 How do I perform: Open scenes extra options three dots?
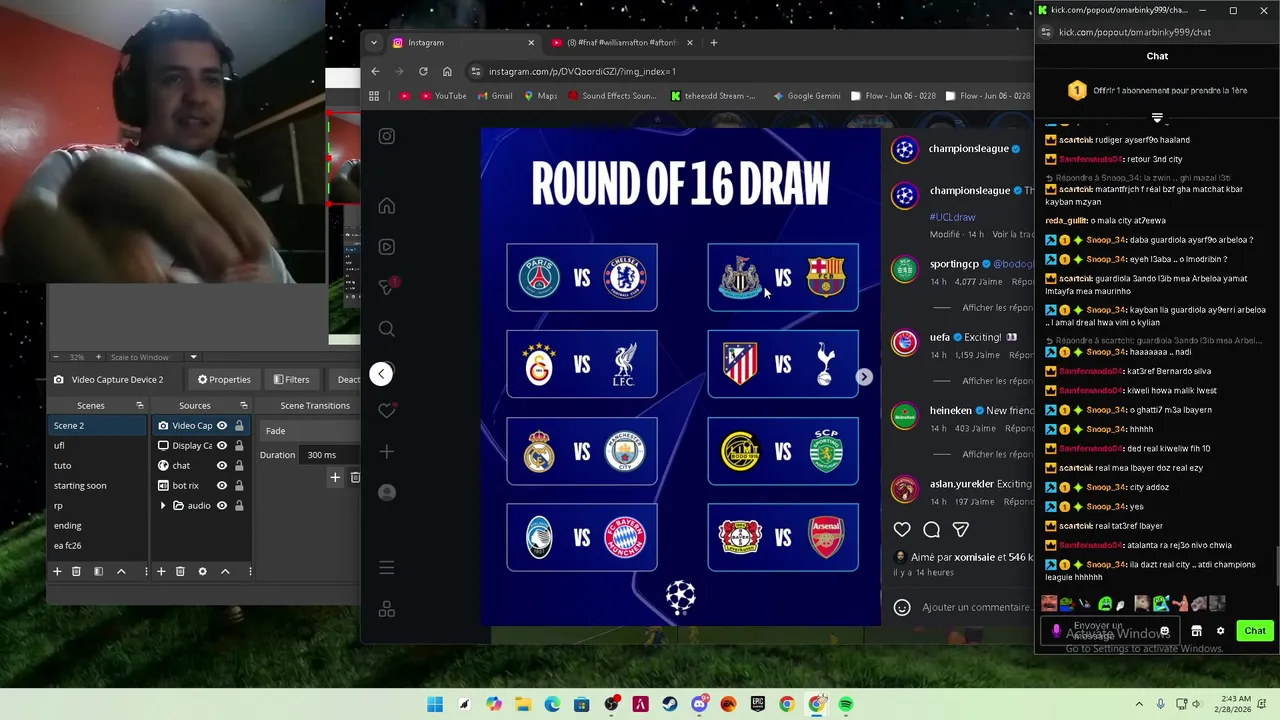tap(146, 571)
